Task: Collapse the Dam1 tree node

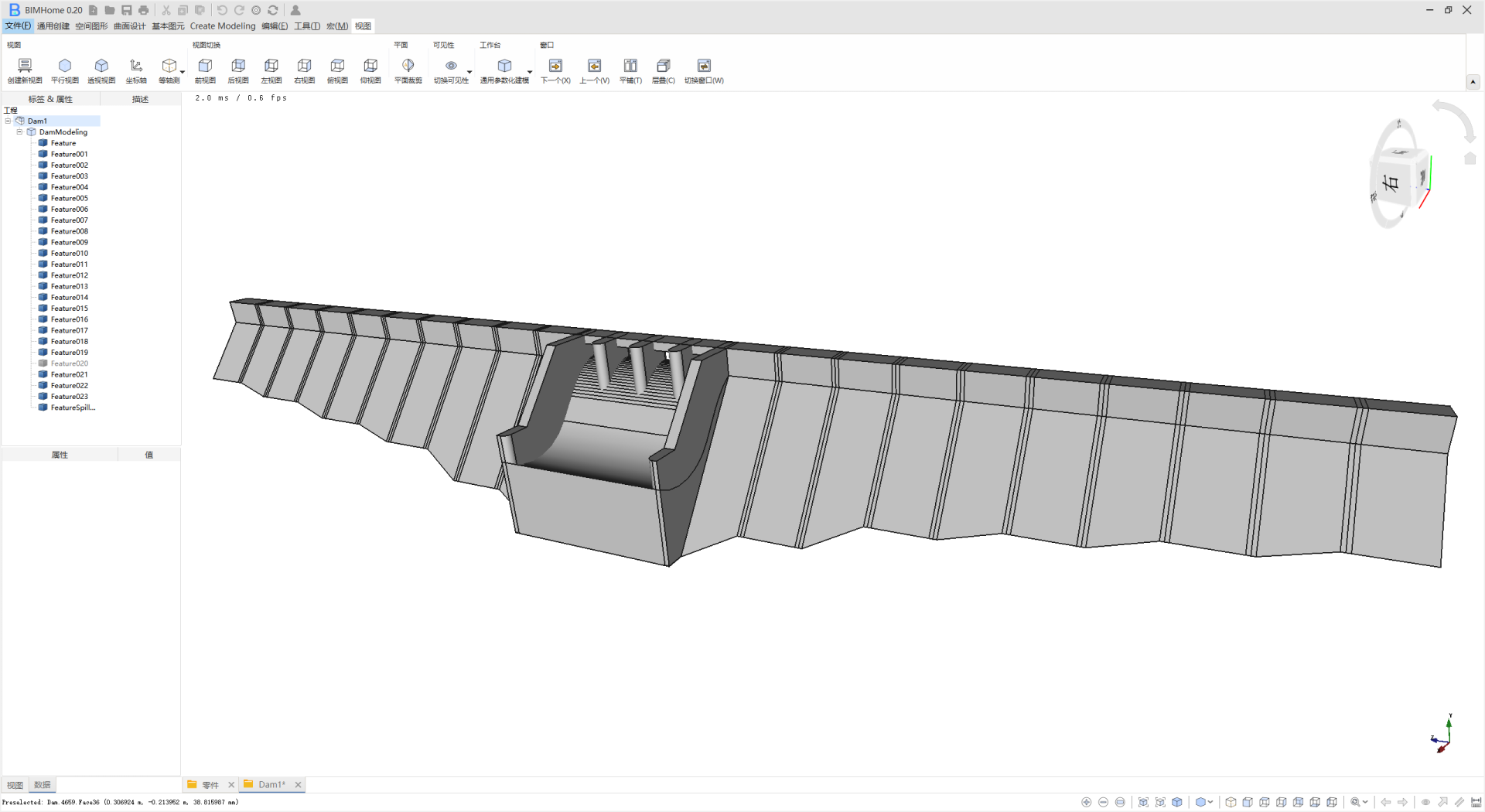Action: 9,121
